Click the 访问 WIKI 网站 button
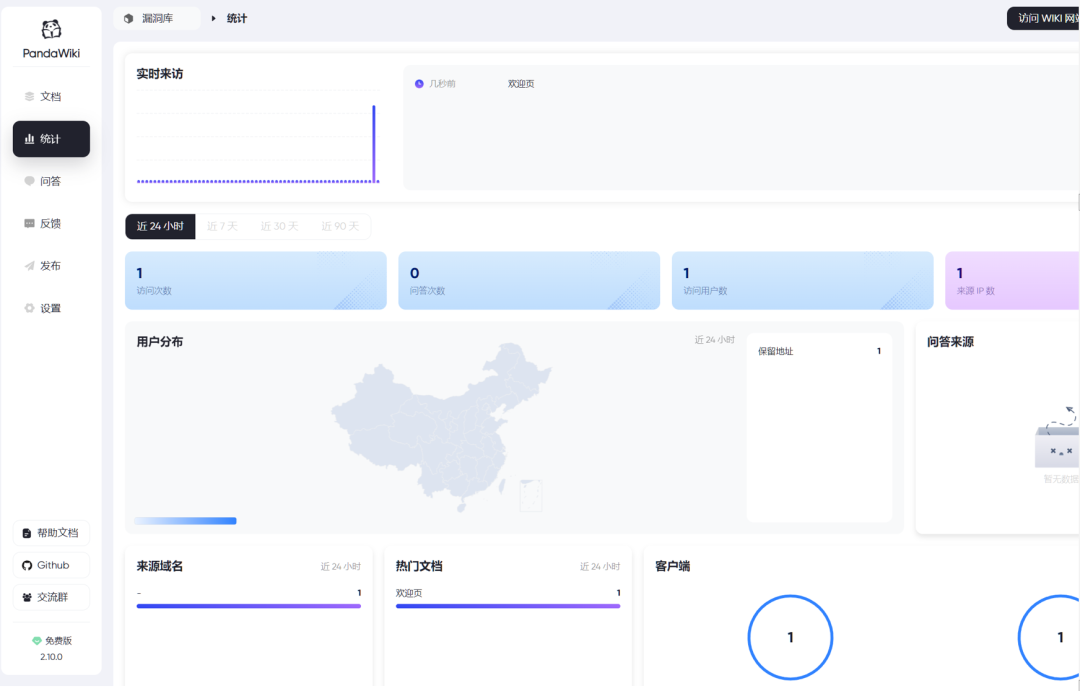 [x=1046, y=18]
